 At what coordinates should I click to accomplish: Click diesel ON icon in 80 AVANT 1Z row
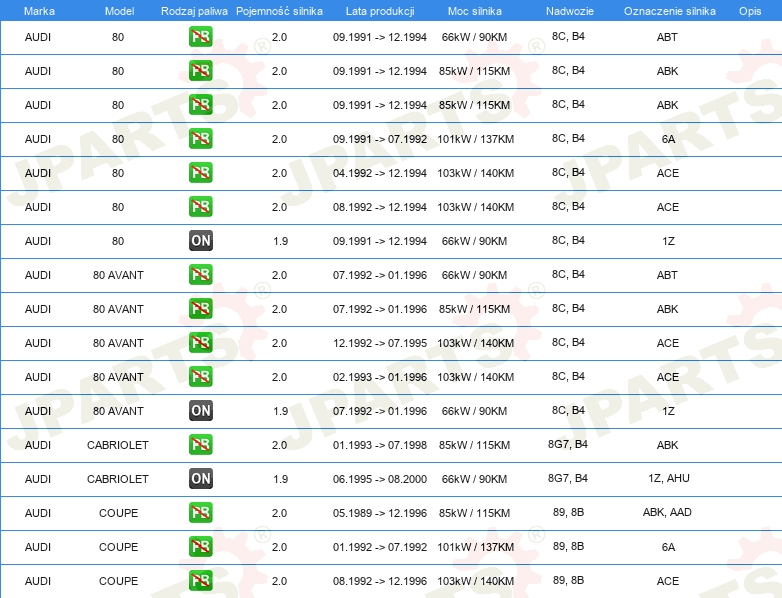(x=200, y=410)
